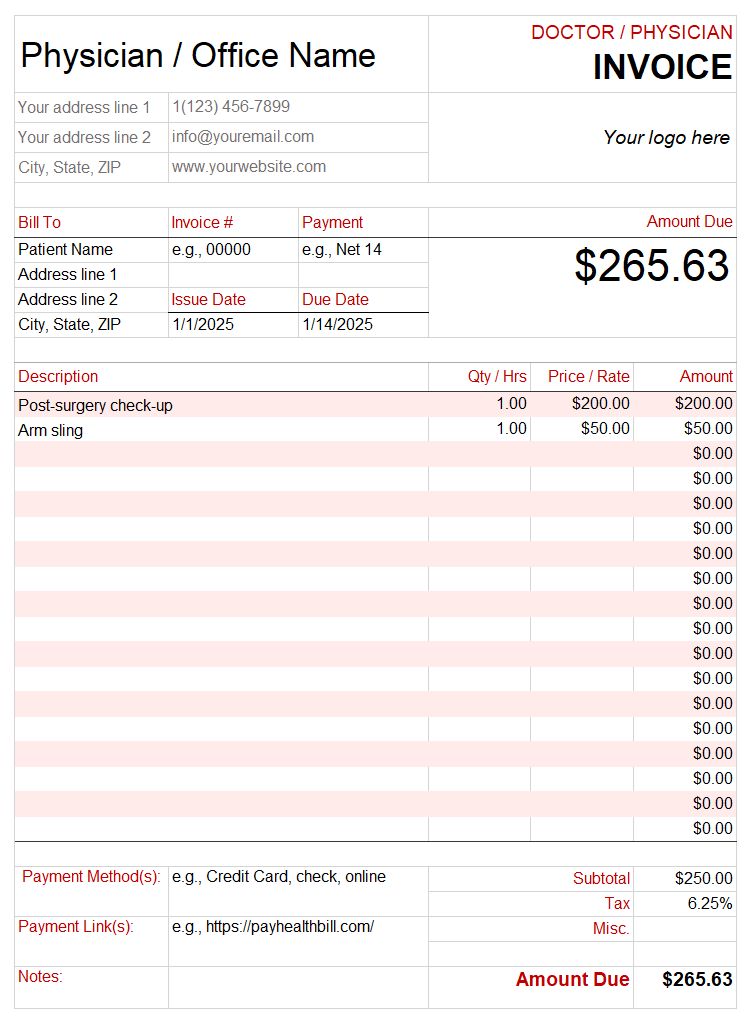Select the $50.00 Price / Rate cell
This screenshot has height=1028, width=752.
[607, 429]
